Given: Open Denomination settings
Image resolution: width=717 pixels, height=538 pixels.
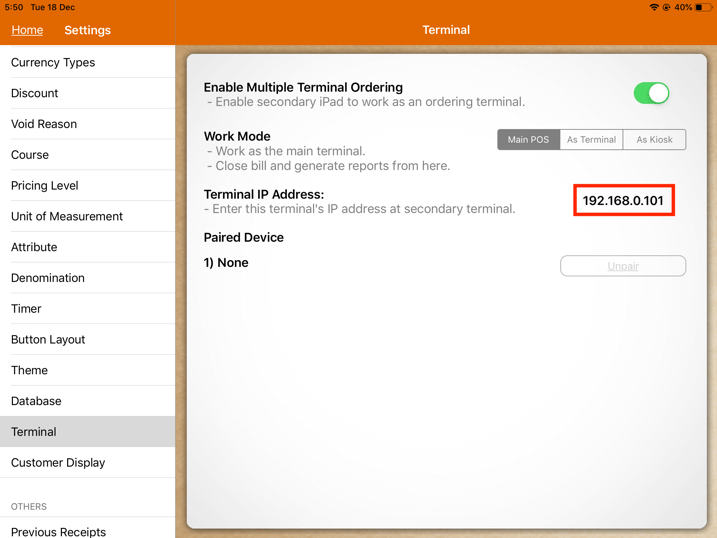Looking at the screenshot, I should click(x=87, y=278).
